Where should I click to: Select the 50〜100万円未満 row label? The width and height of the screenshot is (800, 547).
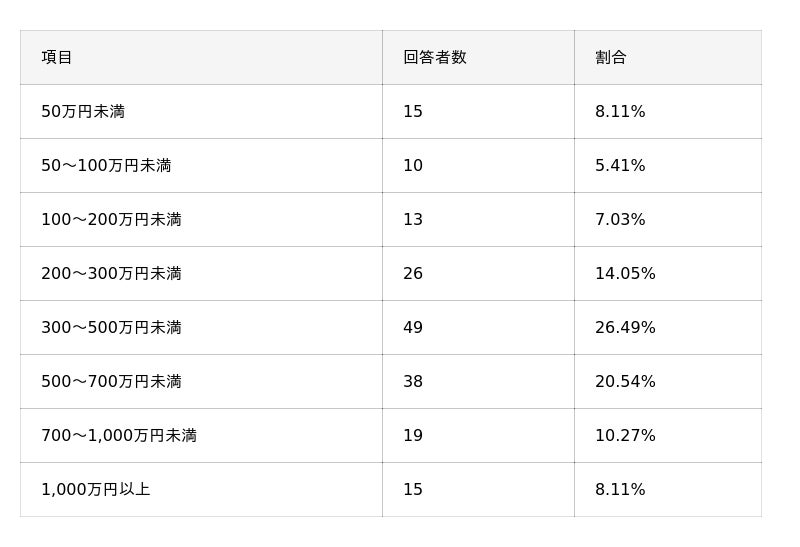[x=106, y=166]
